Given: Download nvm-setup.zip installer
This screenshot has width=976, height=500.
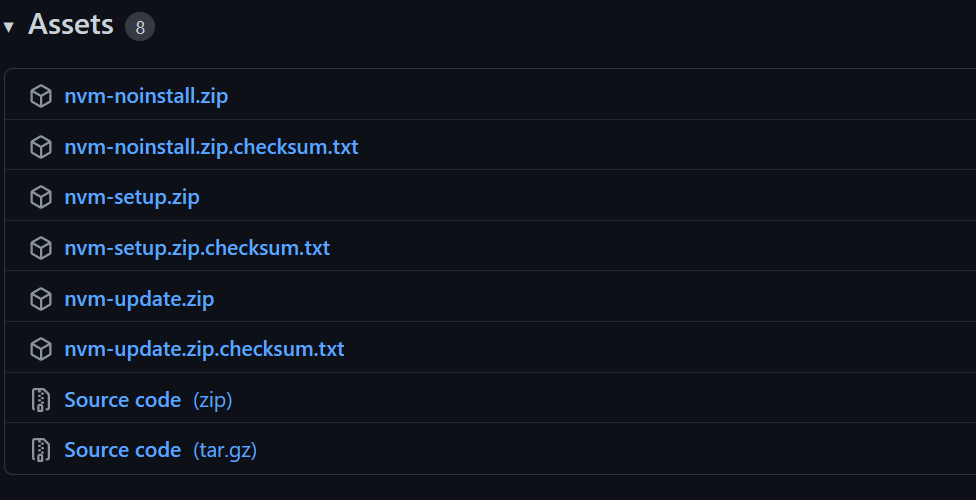Looking at the screenshot, I should pos(132,197).
